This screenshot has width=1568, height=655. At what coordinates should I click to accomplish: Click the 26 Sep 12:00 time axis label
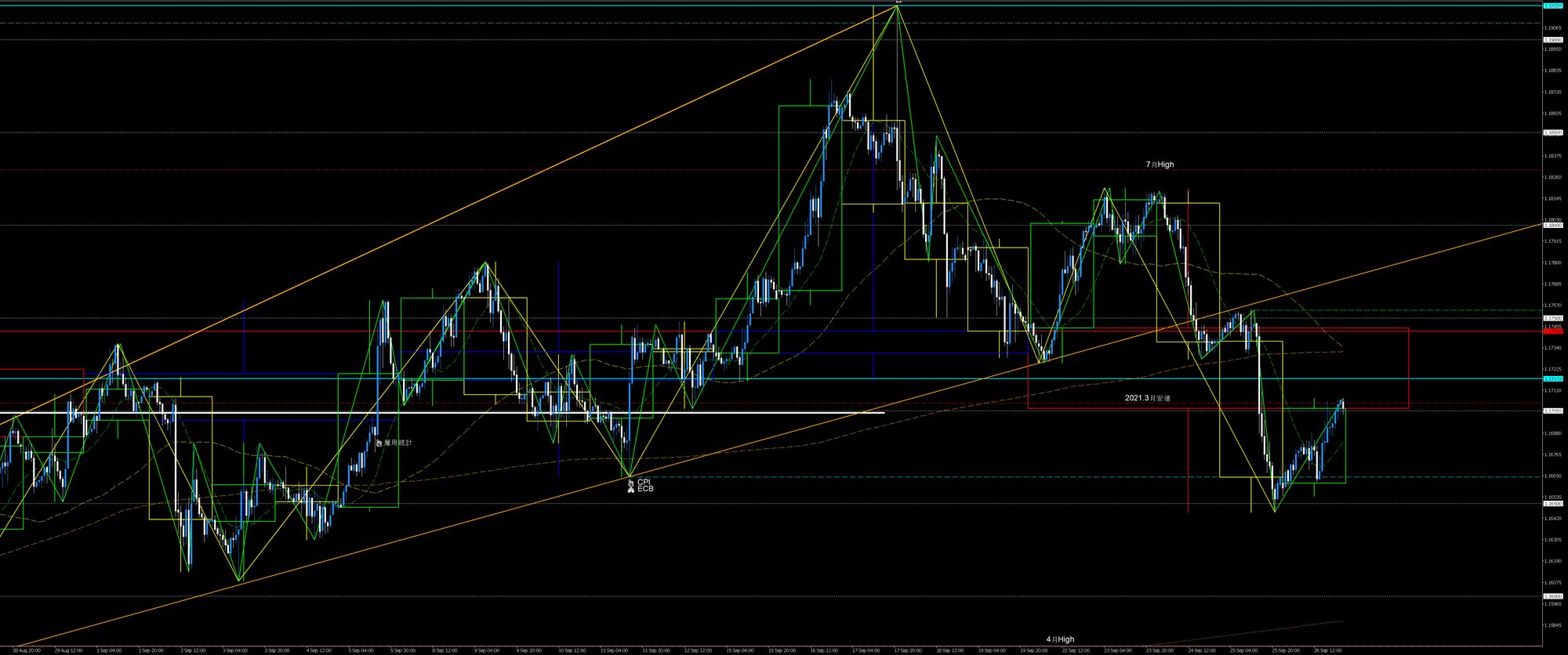pos(1327,650)
